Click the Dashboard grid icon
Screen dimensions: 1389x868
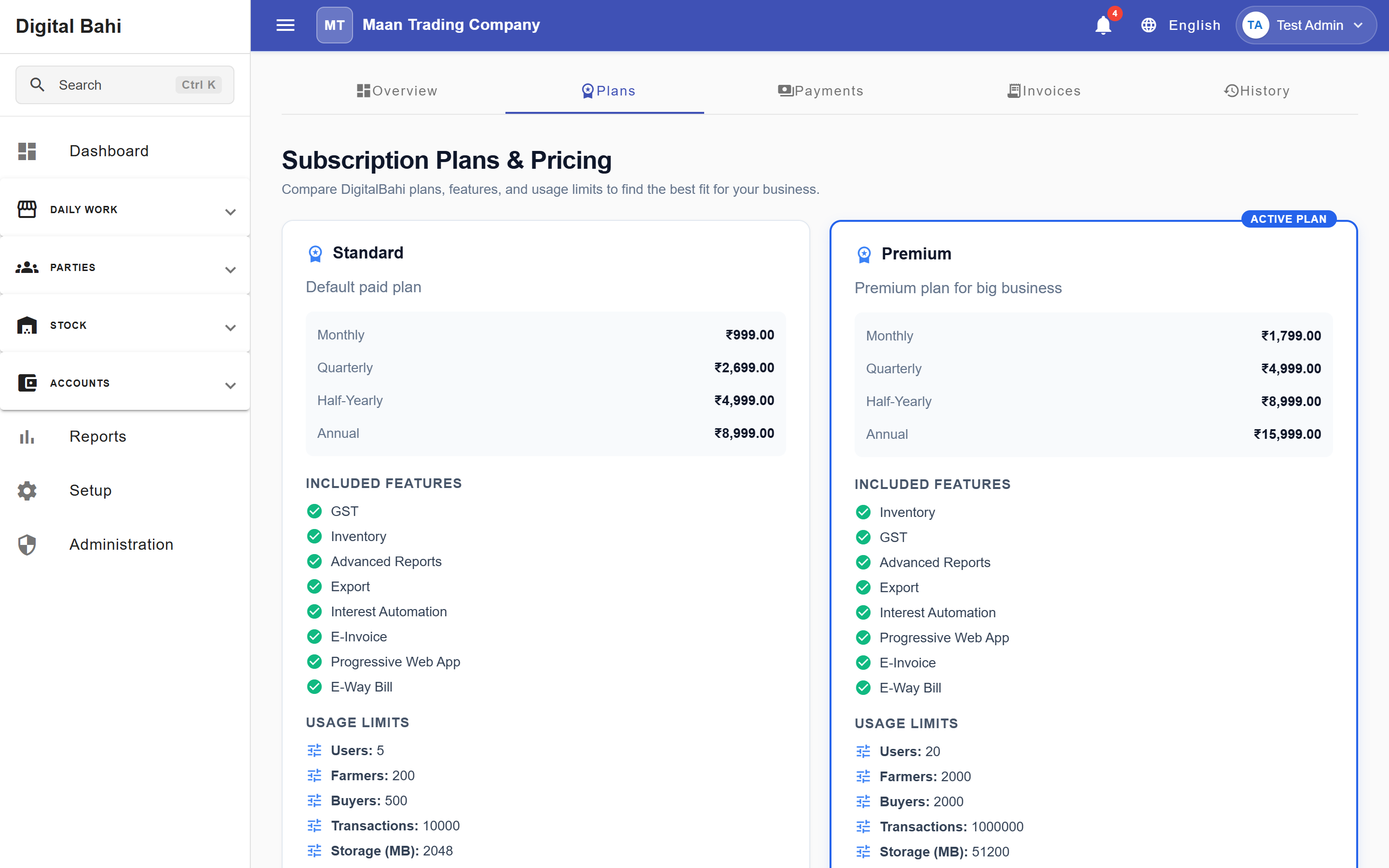(x=27, y=151)
